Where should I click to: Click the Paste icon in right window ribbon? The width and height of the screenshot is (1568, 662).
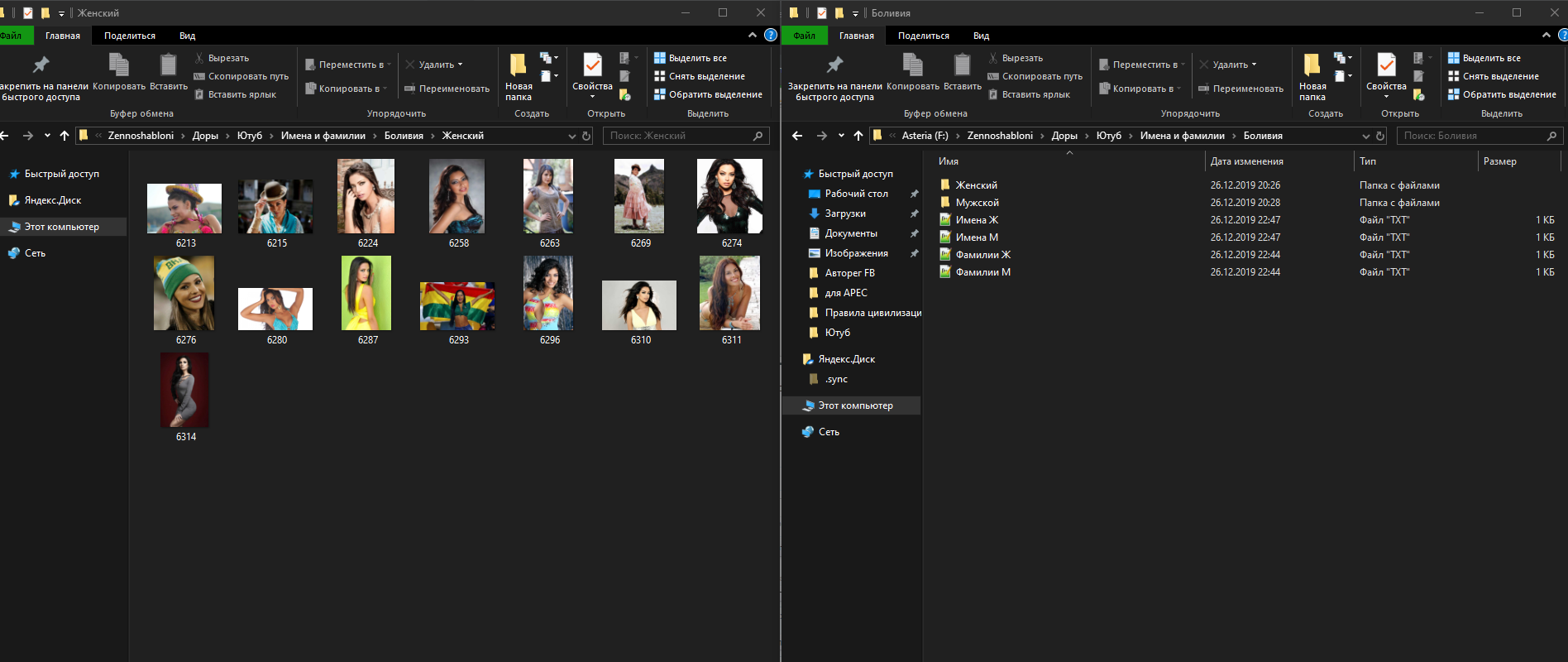[962, 66]
